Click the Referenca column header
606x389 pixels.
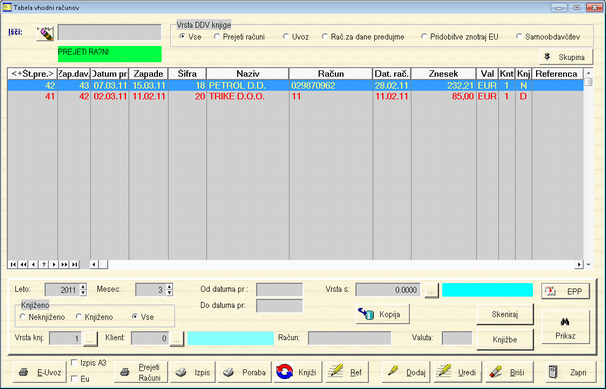pos(557,73)
